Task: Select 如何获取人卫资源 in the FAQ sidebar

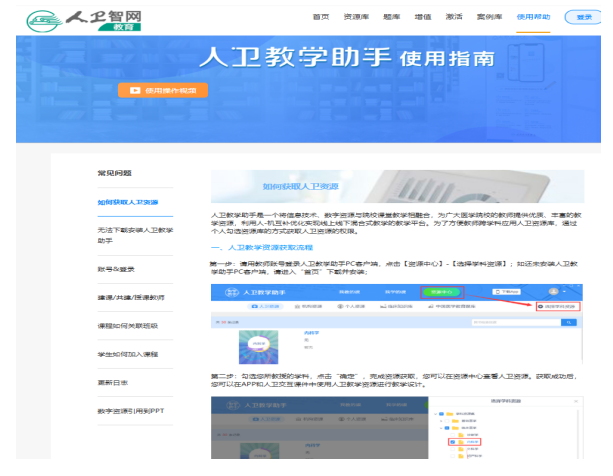Action: [127, 202]
